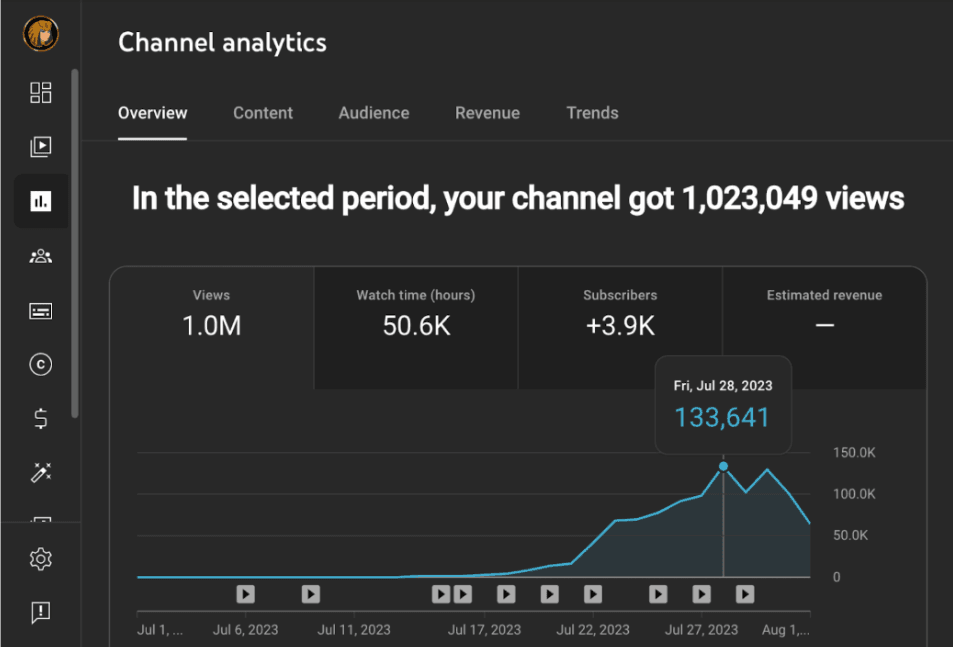Switch to the Audience tab
Viewport: 953px width, 647px height.
(x=374, y=113)
